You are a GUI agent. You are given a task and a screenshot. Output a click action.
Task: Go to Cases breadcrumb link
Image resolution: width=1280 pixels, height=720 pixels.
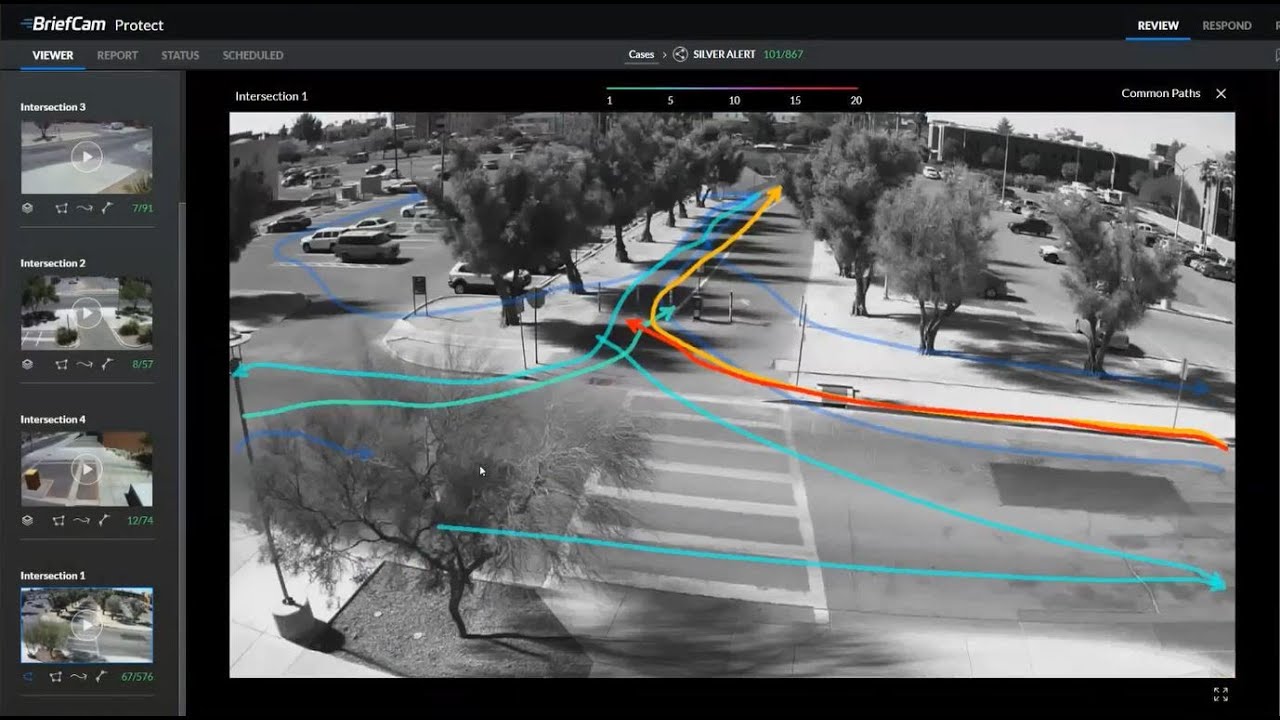point(641,55)
